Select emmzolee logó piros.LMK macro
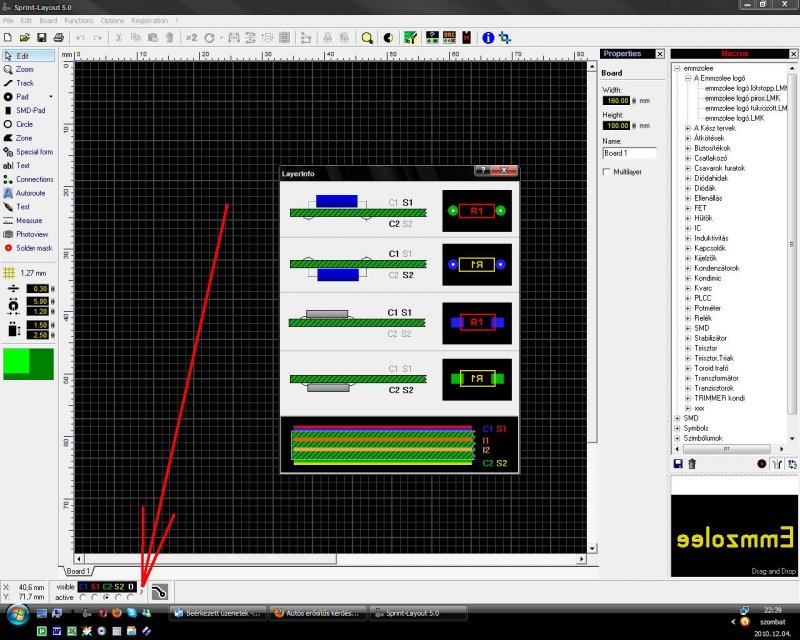 point(742,99)
